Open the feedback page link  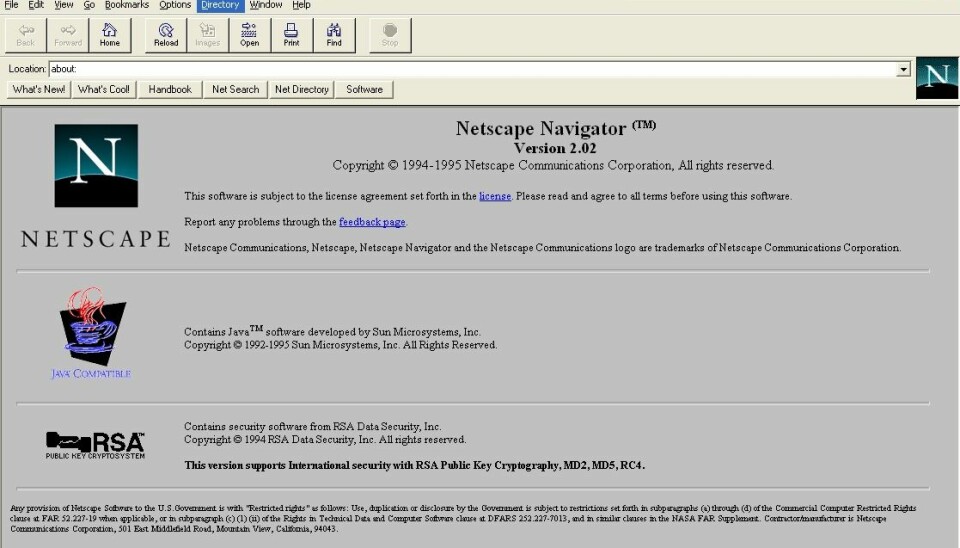point(372,222)
